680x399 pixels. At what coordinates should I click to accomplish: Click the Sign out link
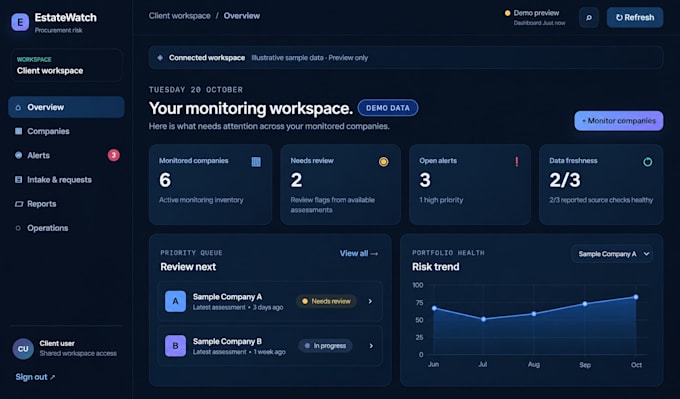[x=35, y=377]
